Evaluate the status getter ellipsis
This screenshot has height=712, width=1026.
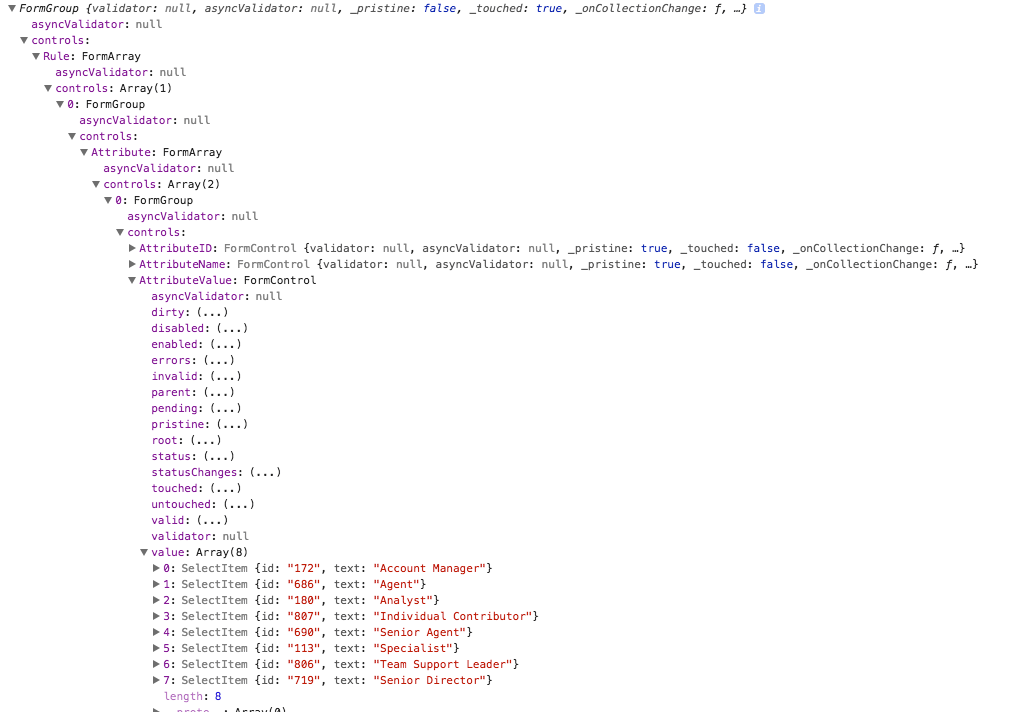tap(219, 456)
